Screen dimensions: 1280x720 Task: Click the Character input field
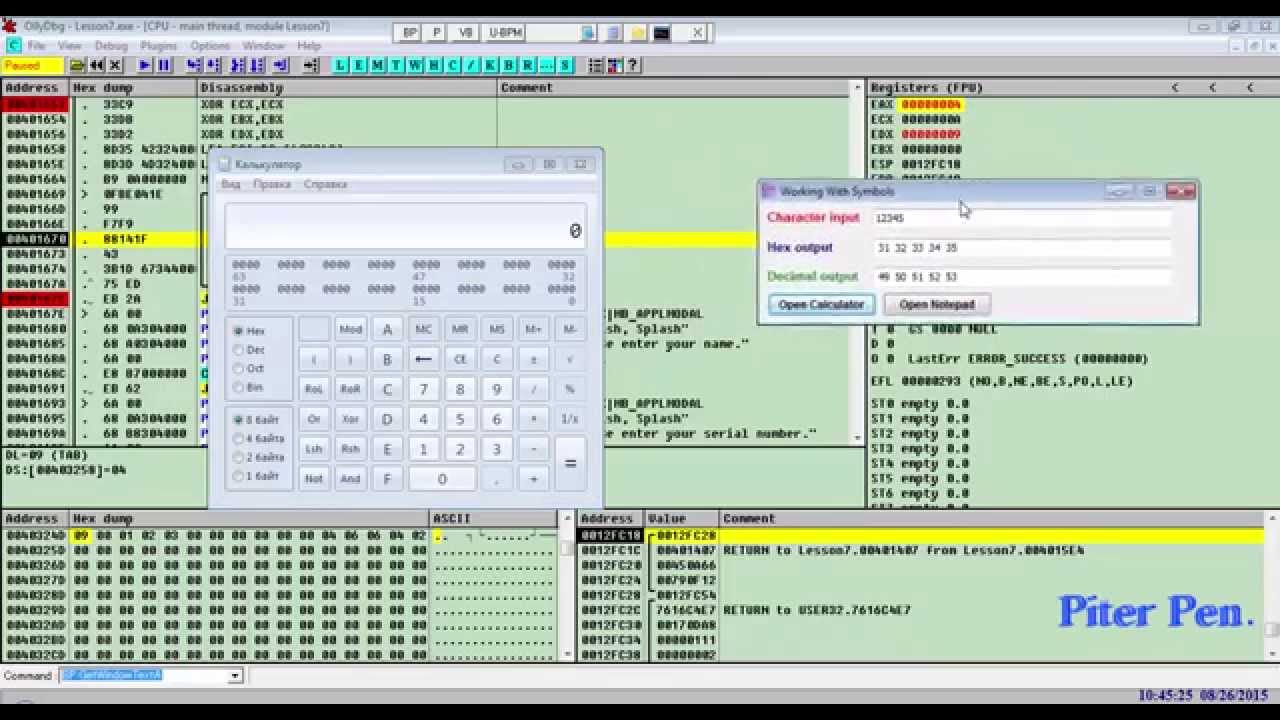pyautogui.click(x=1020, y=217)
